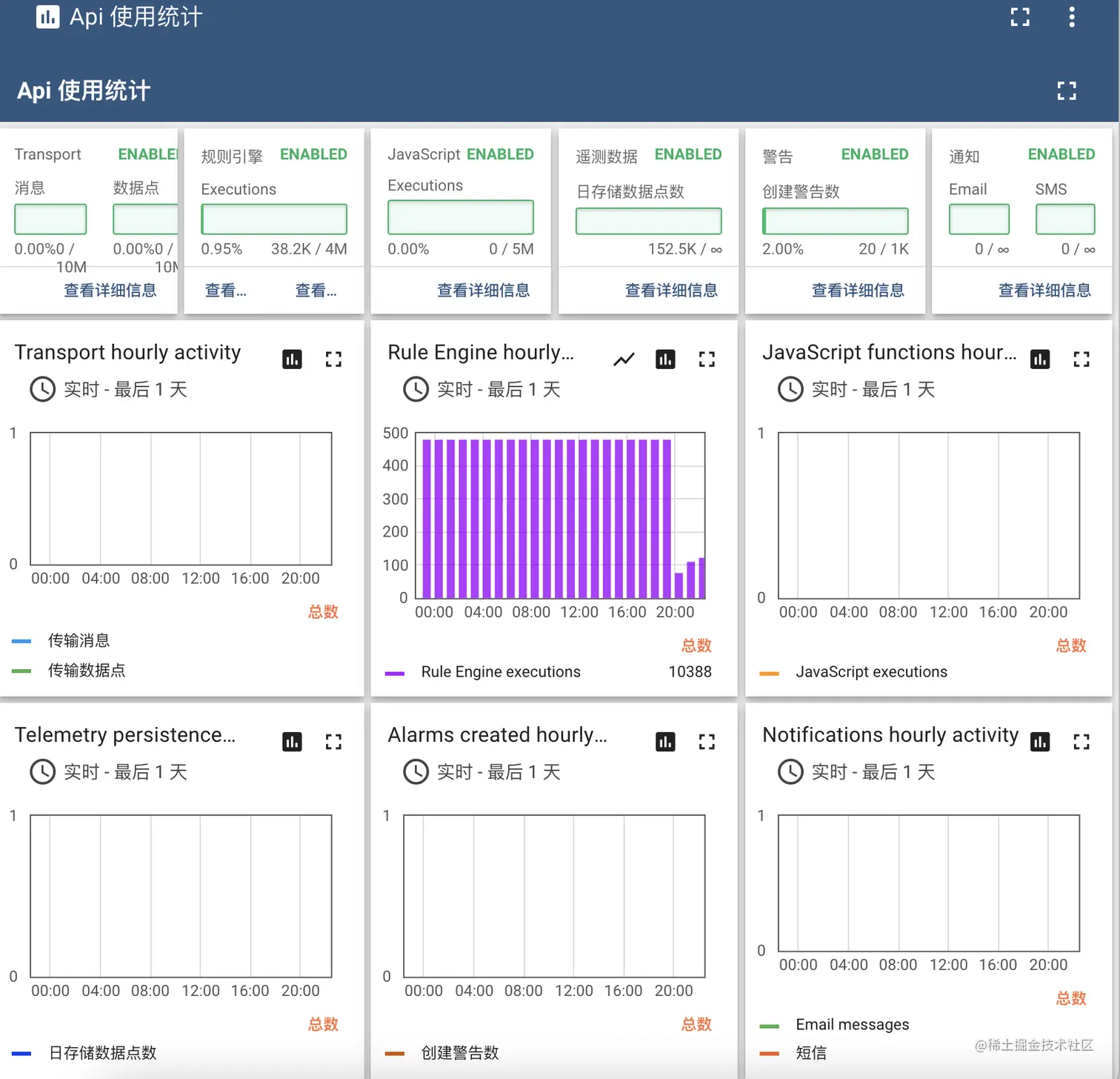1120x1079 pixels.
Task: Expand the Api 使用统计 section to fullscreen
Action: [1067, 90]
